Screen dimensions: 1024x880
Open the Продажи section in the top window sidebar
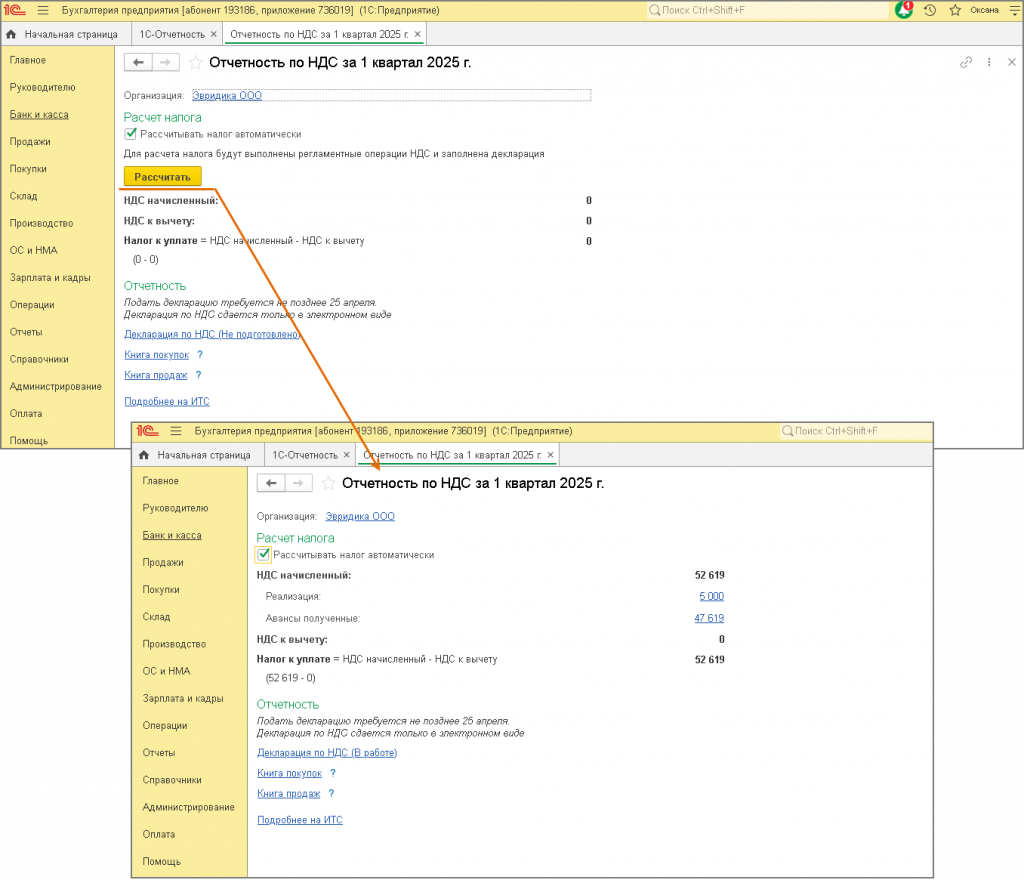coord(30,142)
